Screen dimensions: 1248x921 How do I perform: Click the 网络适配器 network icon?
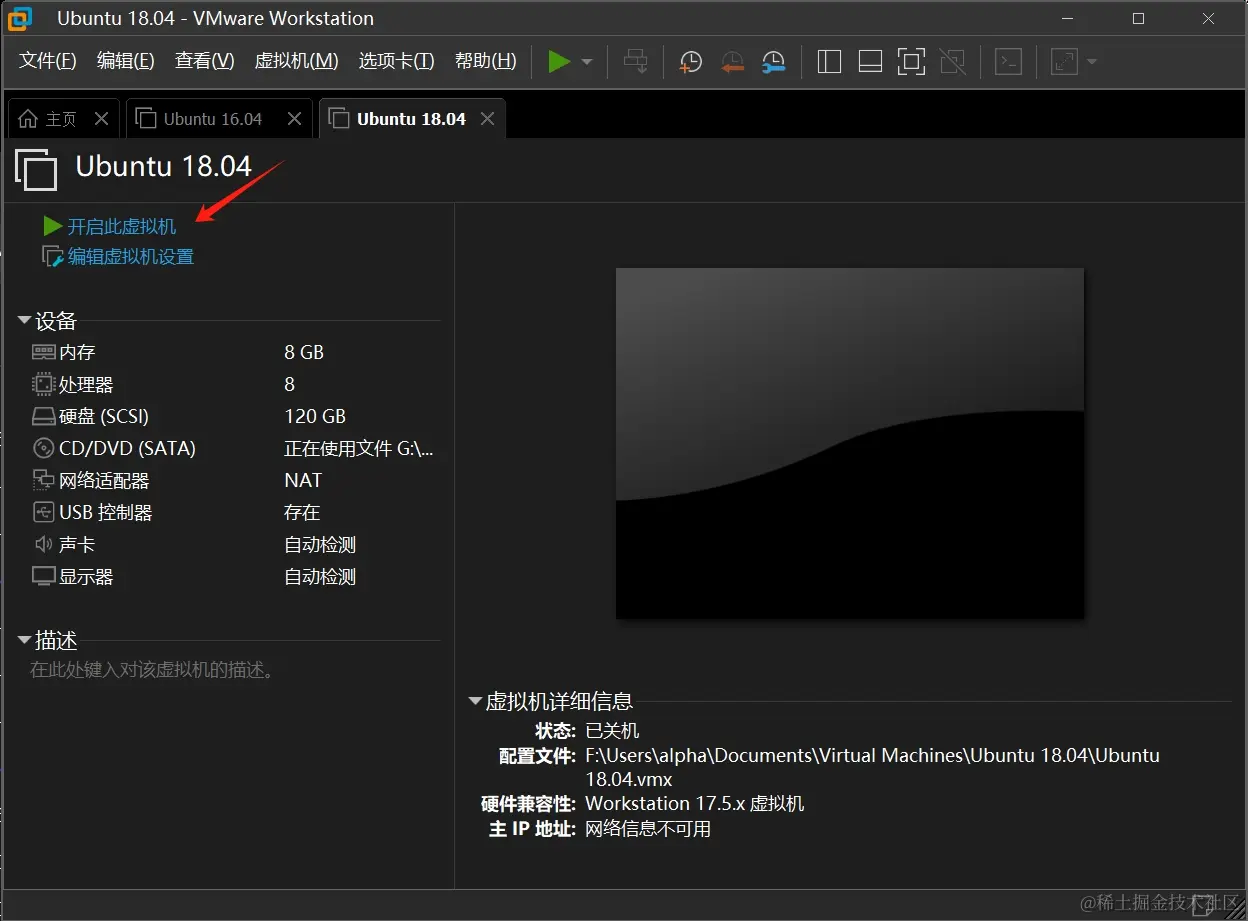(x=43, y=481)
